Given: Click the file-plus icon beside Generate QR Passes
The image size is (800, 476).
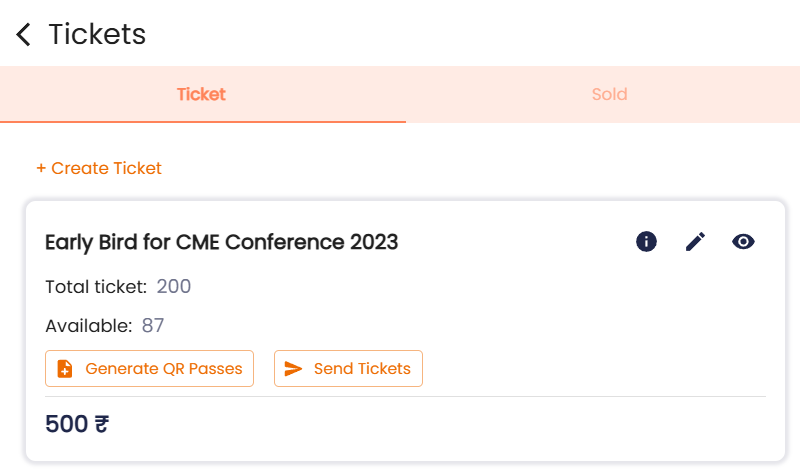Looking at the screenshot, I should pyautogui.click(x=65, y=368).
